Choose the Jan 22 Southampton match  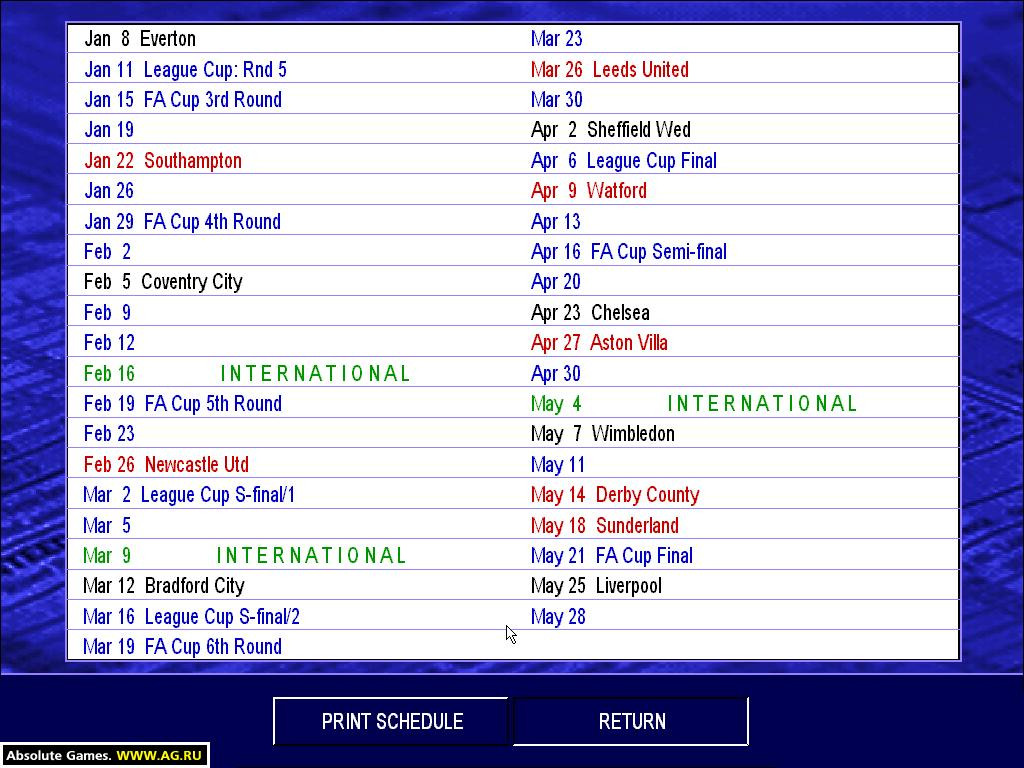[x=163, y=161]
